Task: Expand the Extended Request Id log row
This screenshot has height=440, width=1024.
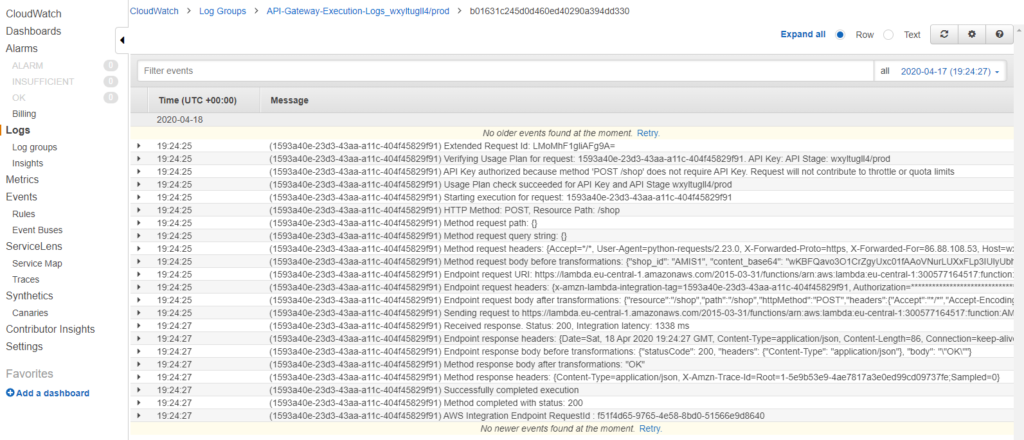Action: 139,145
